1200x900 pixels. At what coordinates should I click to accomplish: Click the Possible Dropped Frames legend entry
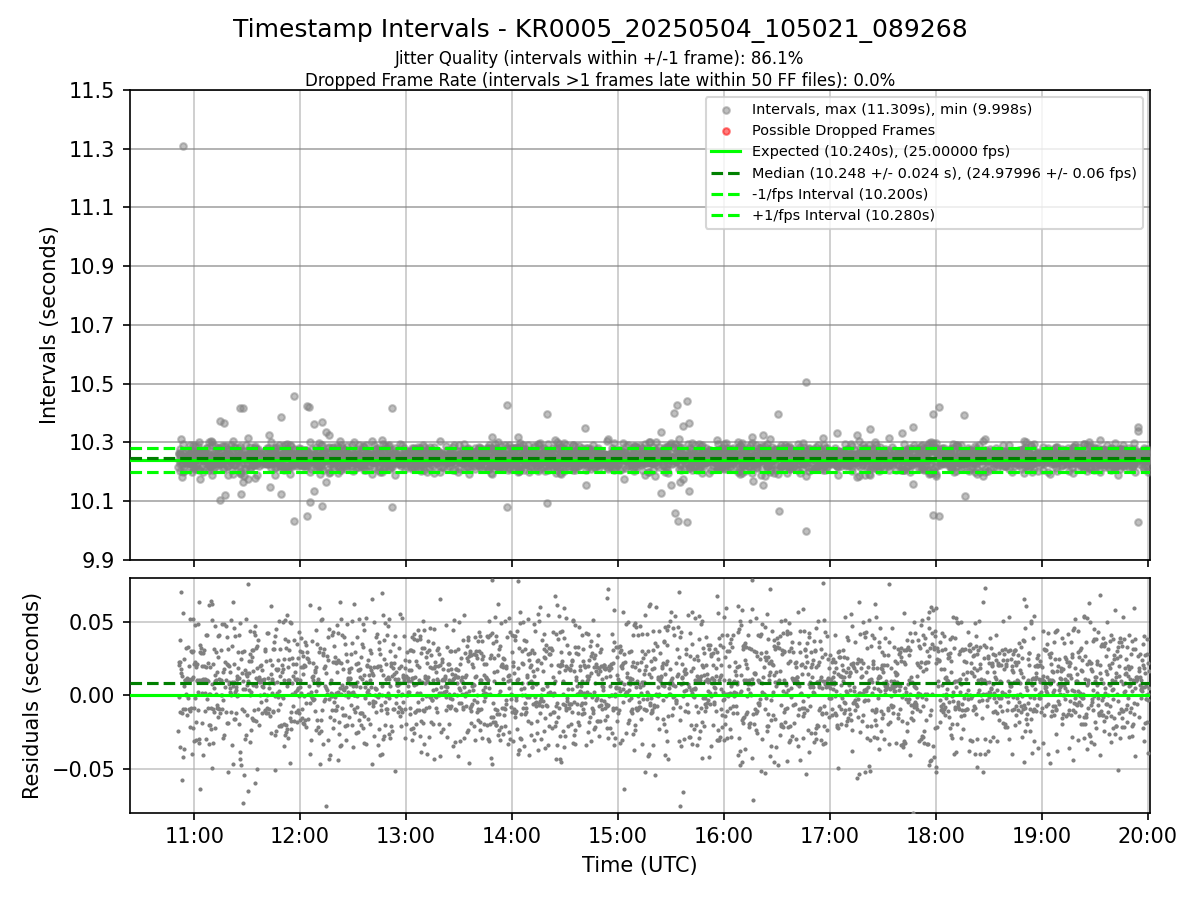[843, 130]
